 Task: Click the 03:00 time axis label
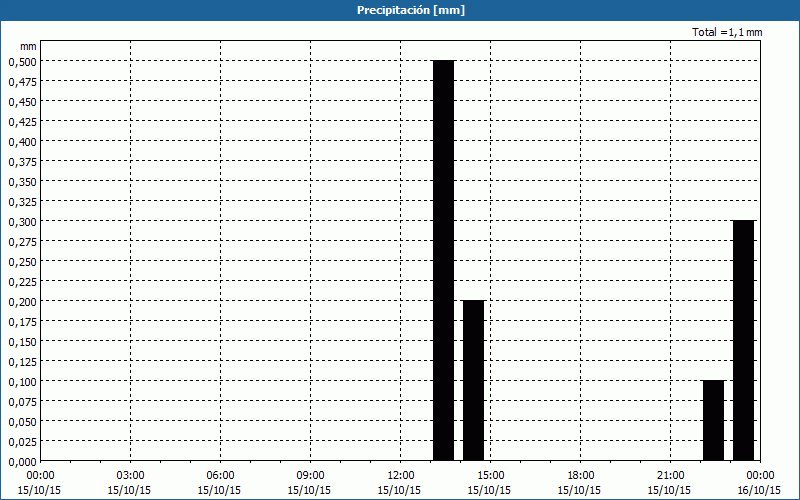[x=130, y=476]
